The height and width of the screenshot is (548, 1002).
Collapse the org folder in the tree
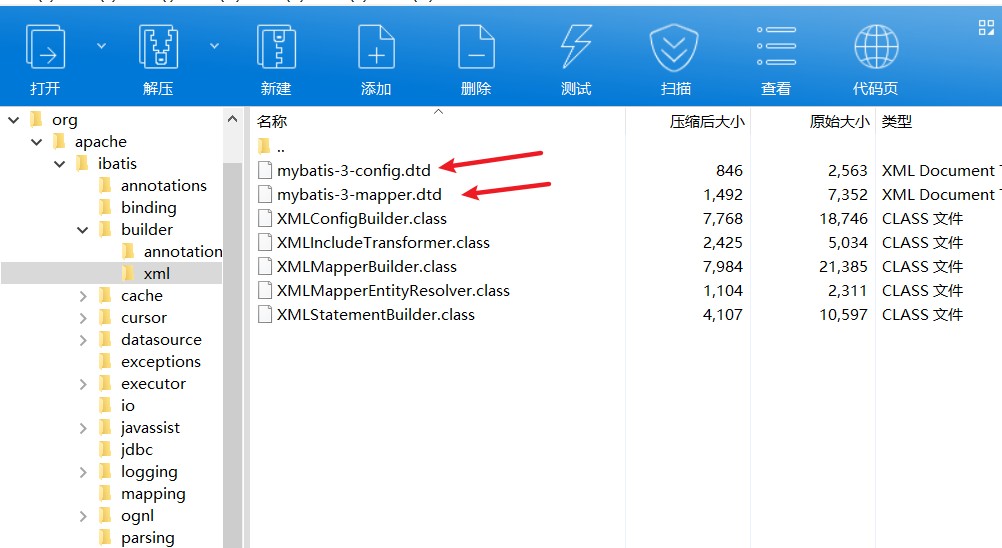13,119
